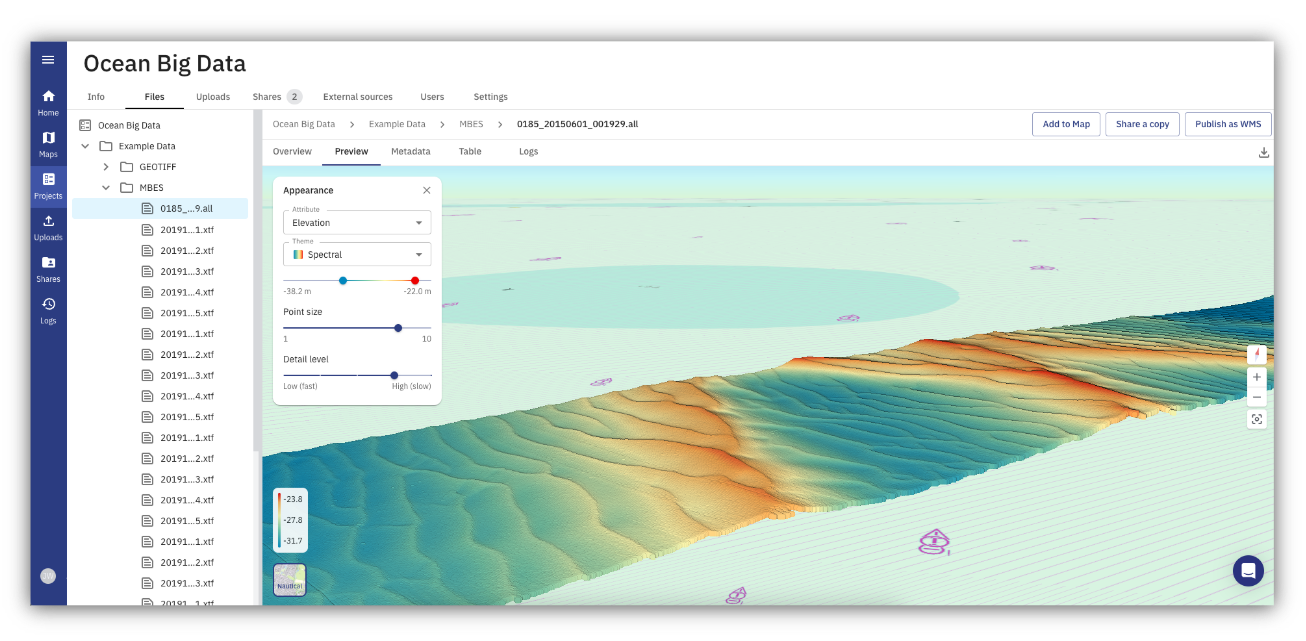
Task: Select the Projects icon in sidebar
Action: click(47, 182)
